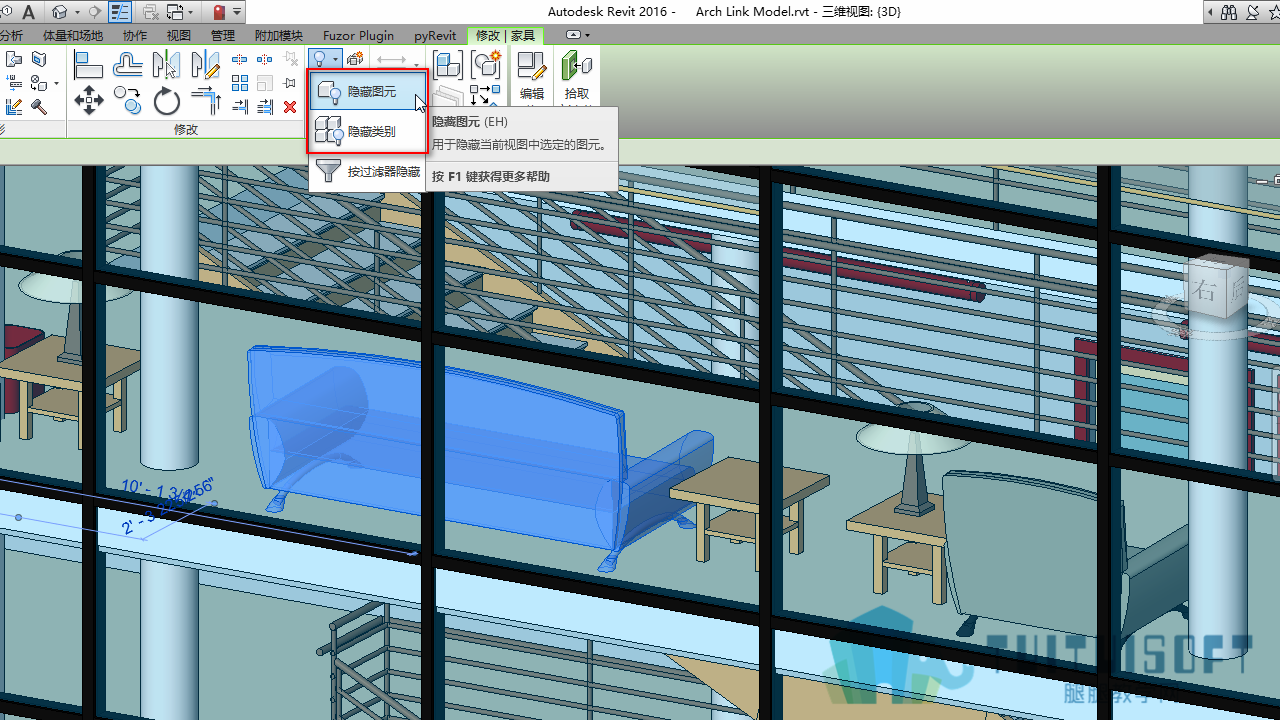
Task: Select the Align tool in the Modify panel
Action: tap(89, 66)
